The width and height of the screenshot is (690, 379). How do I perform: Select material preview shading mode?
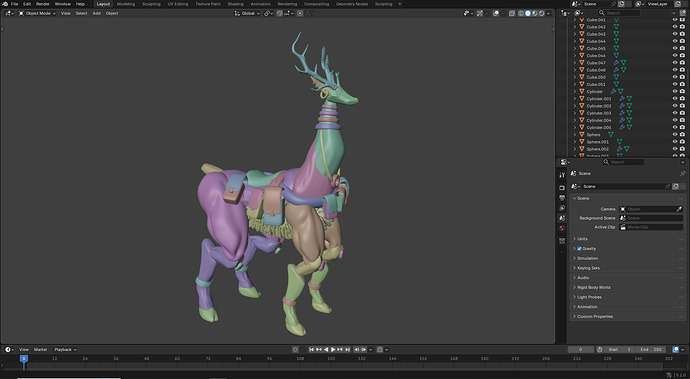[x=535, y=13]
